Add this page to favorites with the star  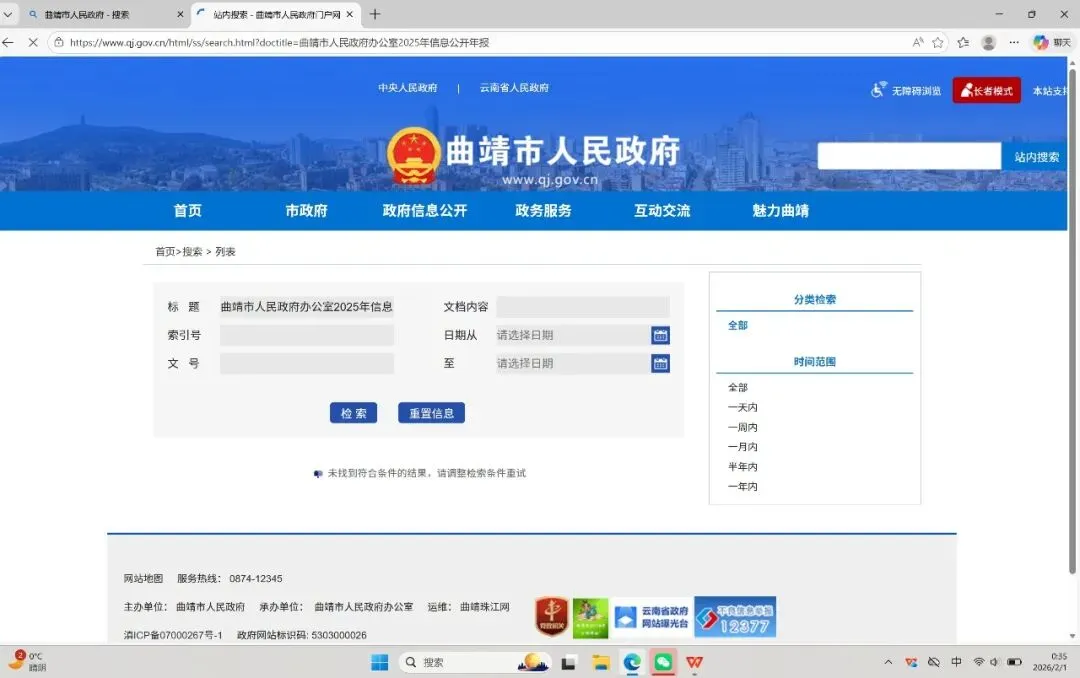click(937, 43)
